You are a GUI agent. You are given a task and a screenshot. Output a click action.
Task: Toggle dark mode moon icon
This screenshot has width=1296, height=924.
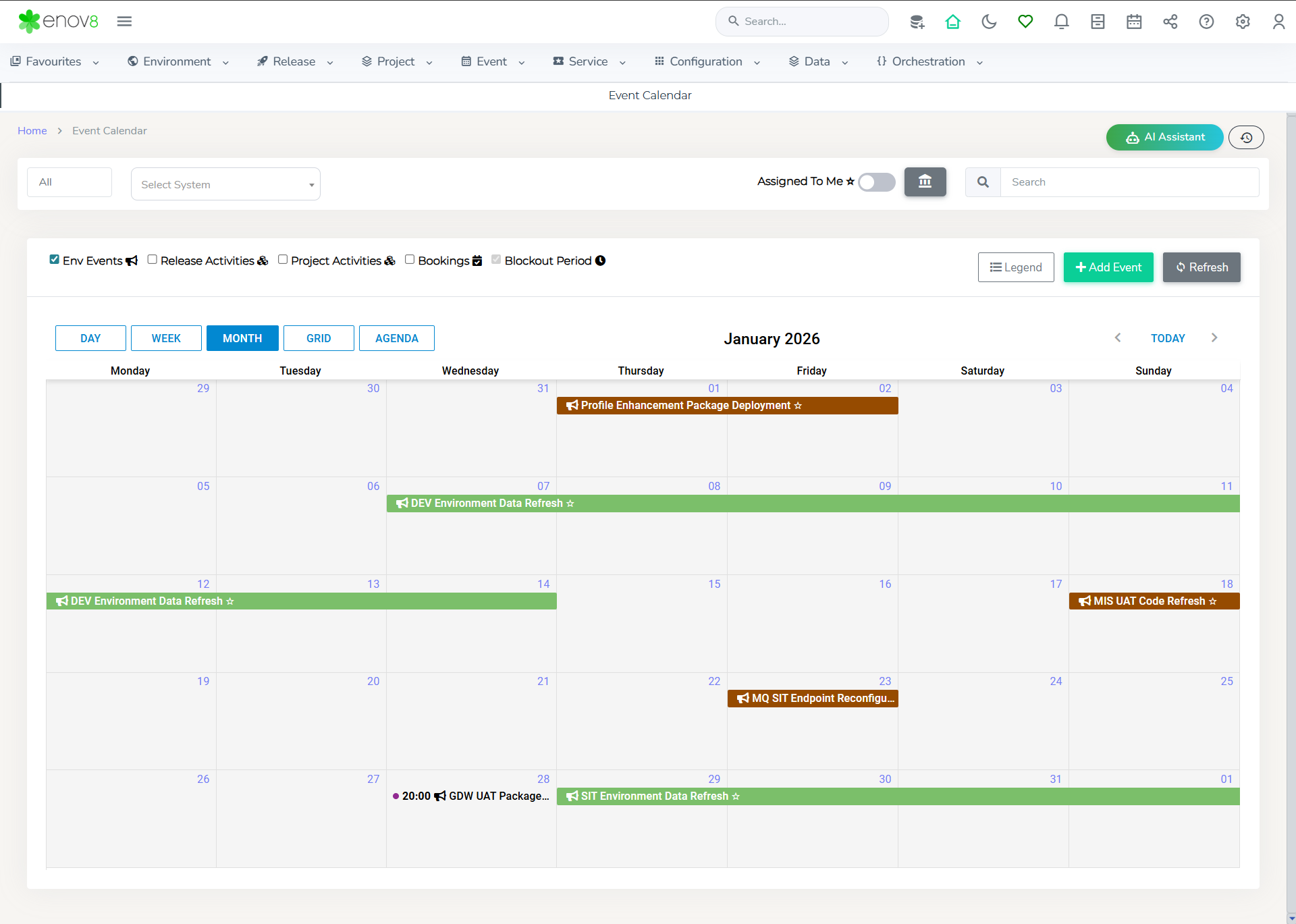(989, 22)
